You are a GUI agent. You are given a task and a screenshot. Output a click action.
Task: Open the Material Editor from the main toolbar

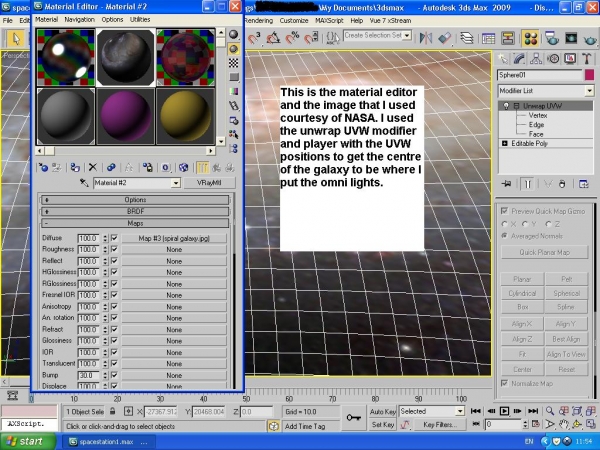[x=530, y=38]
